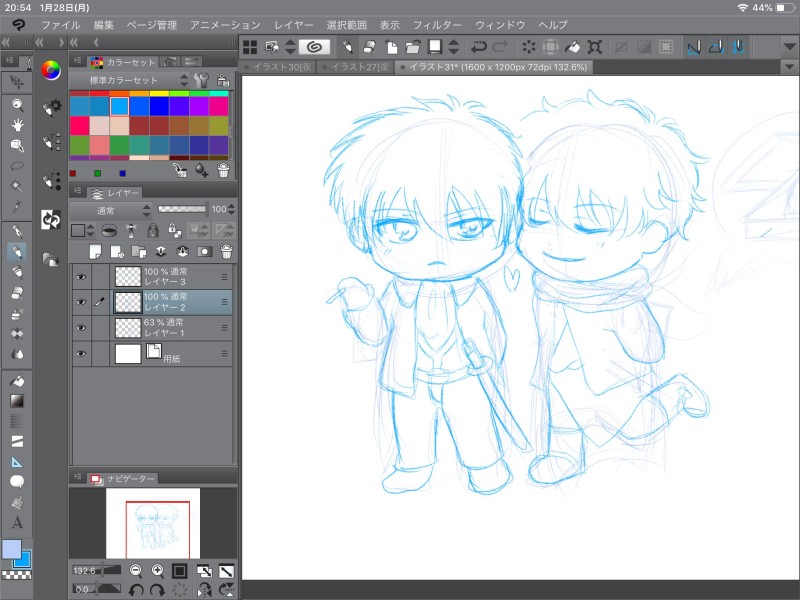The width and height of the screenshot is (800, 600).
Task: Select the Lasso selection tool
Action: coord(17,166)
